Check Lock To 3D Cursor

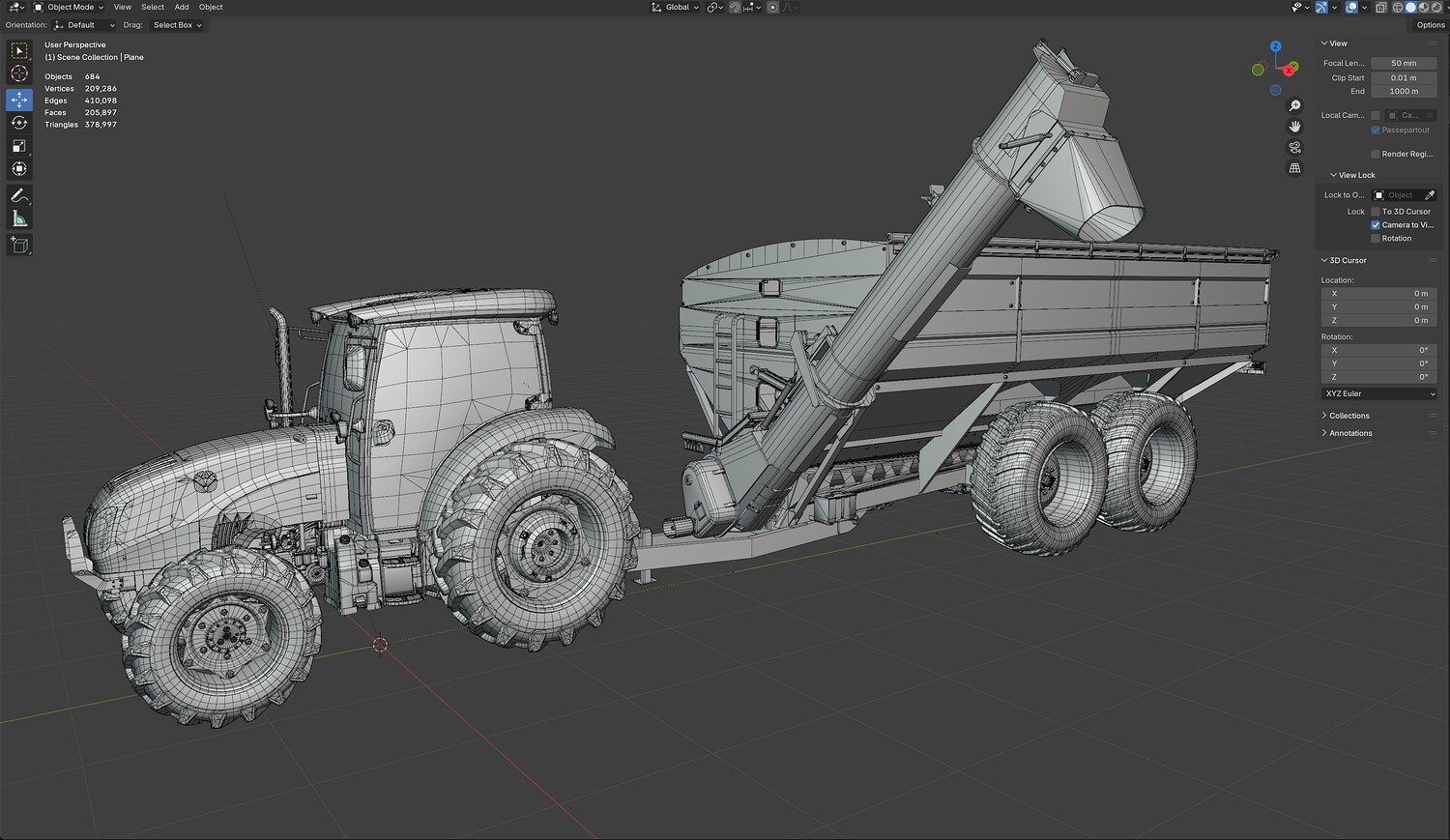(x=1376, y=212)
